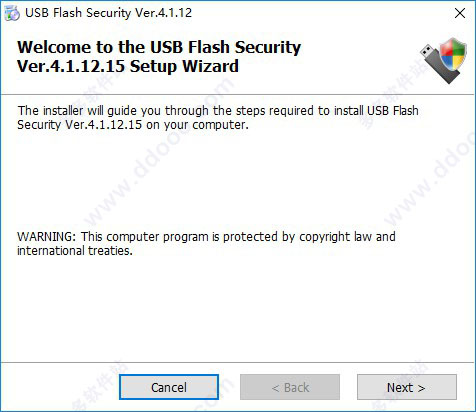
Task: Click the WARNING copyright law text
Action: (206, 237)
